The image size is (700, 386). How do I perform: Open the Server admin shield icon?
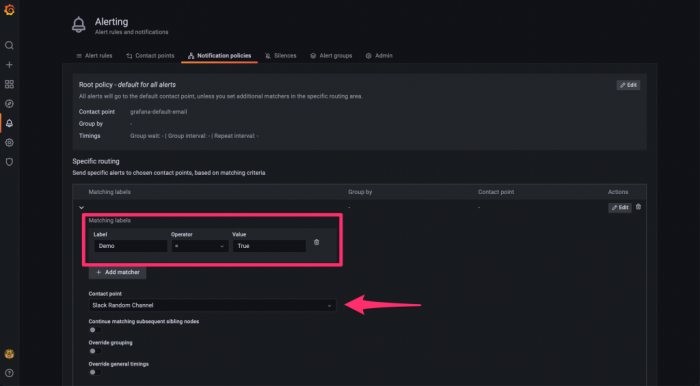coord(9,162)
